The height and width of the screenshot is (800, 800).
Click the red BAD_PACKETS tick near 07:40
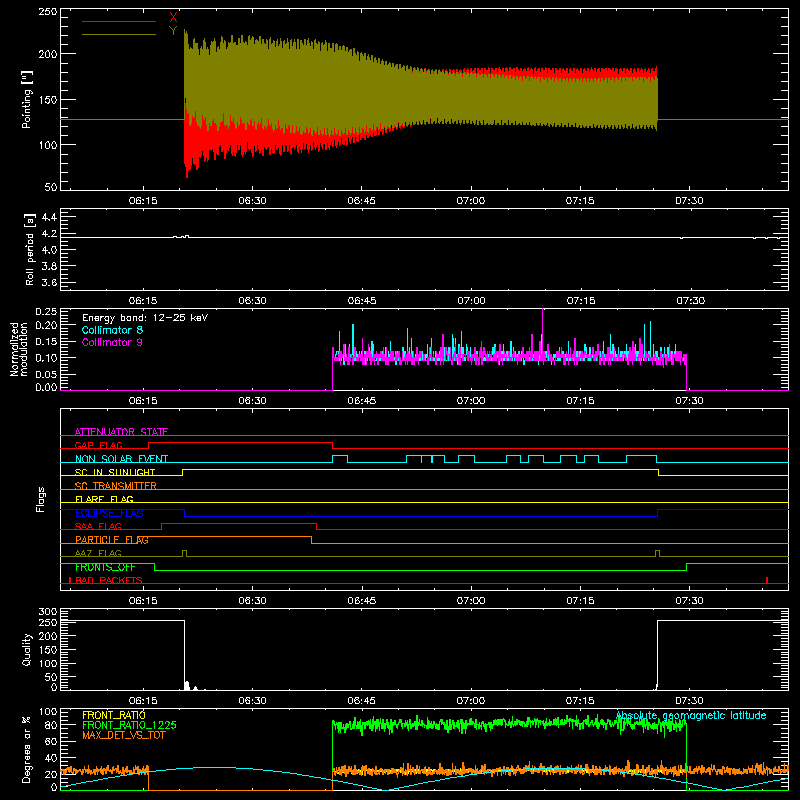tap(767, 580)
